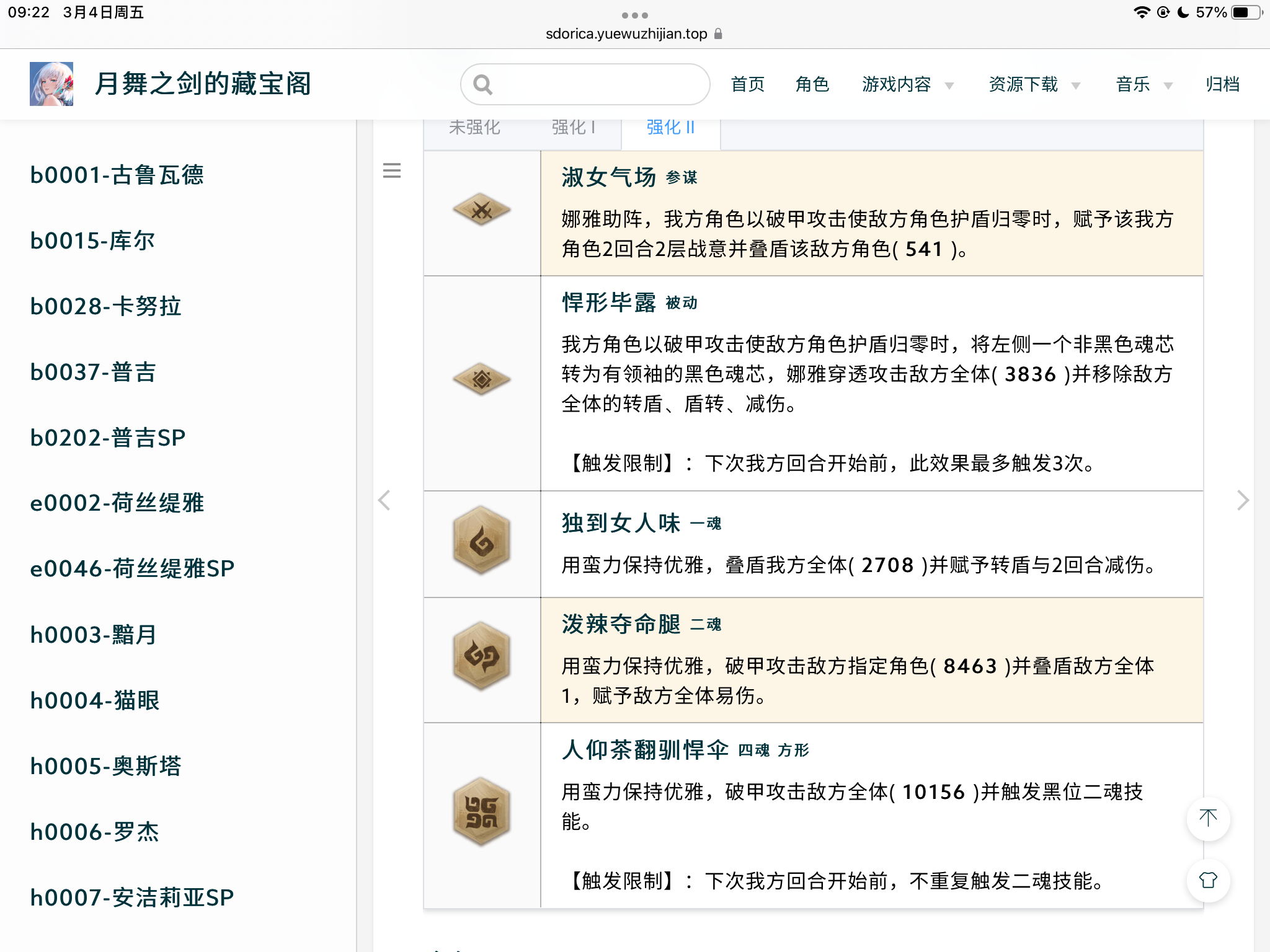The height and width of the screenshot is (952, 1270).
Task: Expand the 游戏内容 dropdown menu
Action: coord(908,84)
